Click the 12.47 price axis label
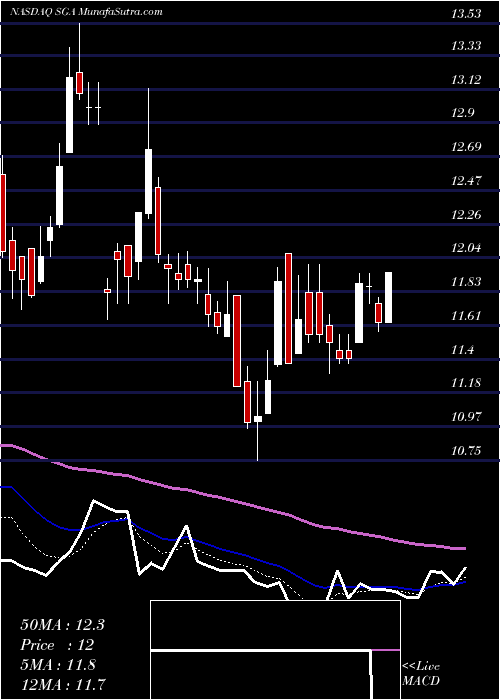The height and width of the screenshot is (700, 500). tap(466, 181)
